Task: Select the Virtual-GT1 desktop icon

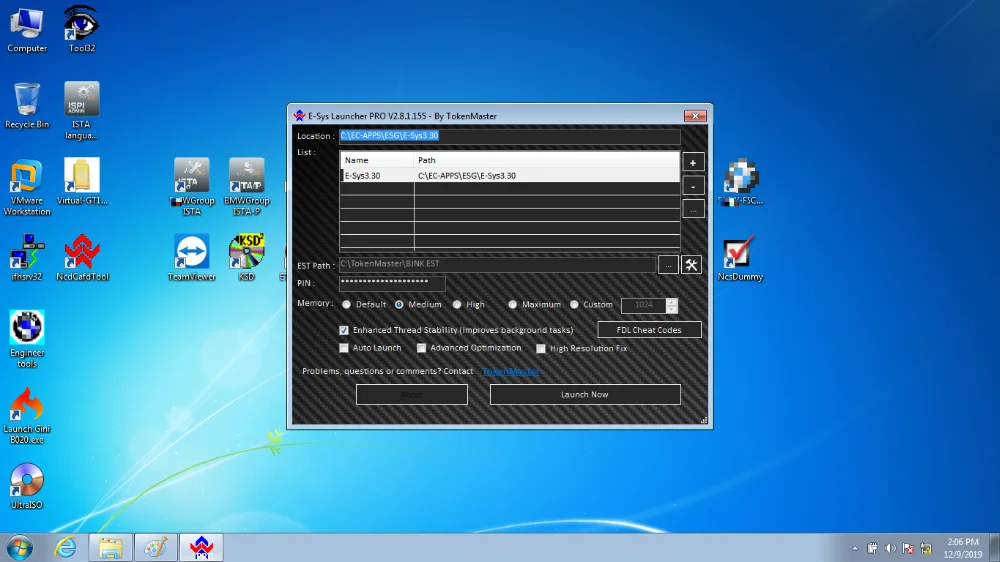Action: pos(82,182)
